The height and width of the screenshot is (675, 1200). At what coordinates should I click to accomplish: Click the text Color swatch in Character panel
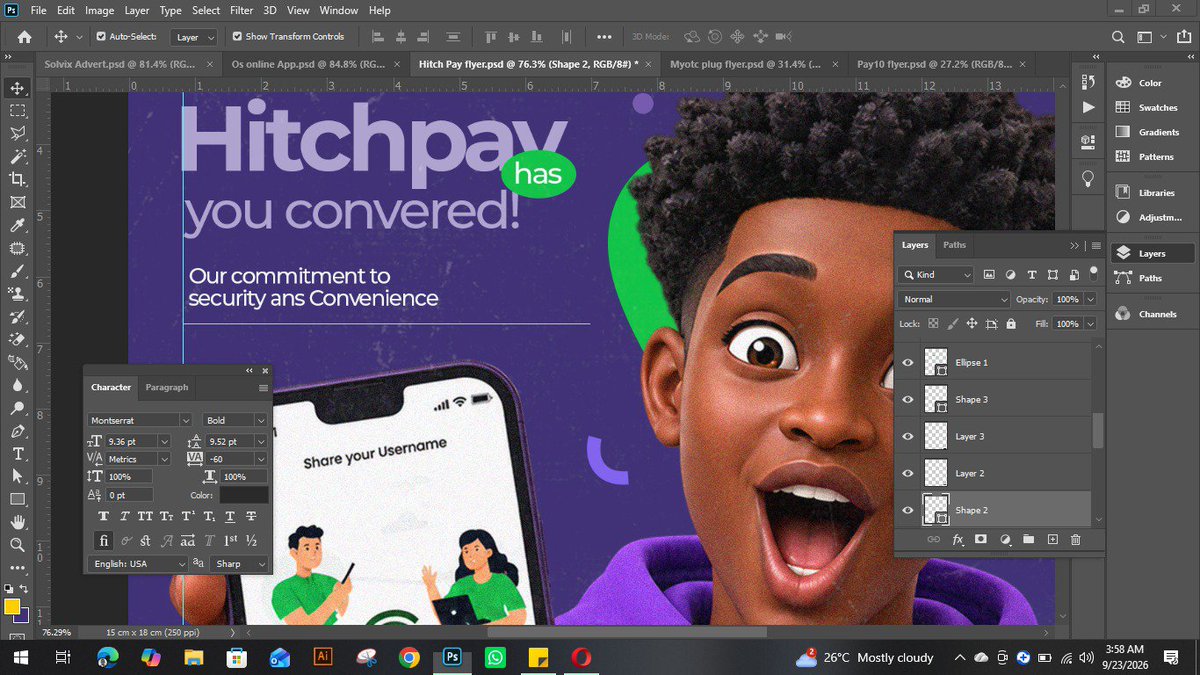pyautogui.click(x=244, y=495)
